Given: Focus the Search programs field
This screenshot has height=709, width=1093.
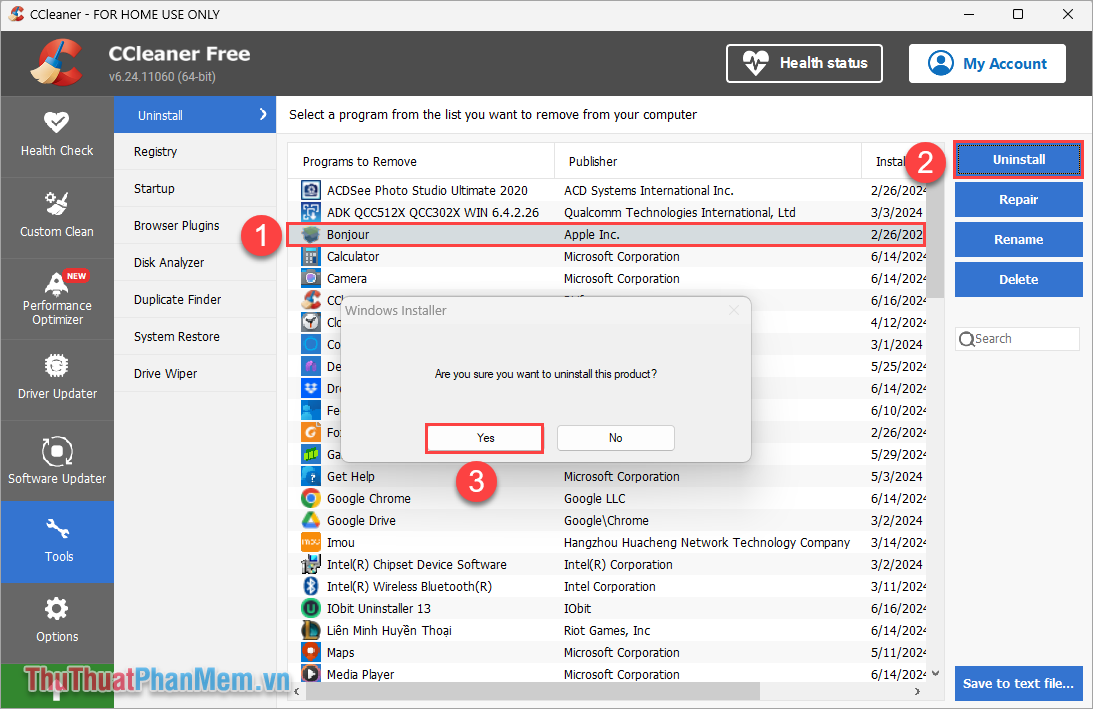Looking at the screenshot, I should click(x=1018, y=339).
